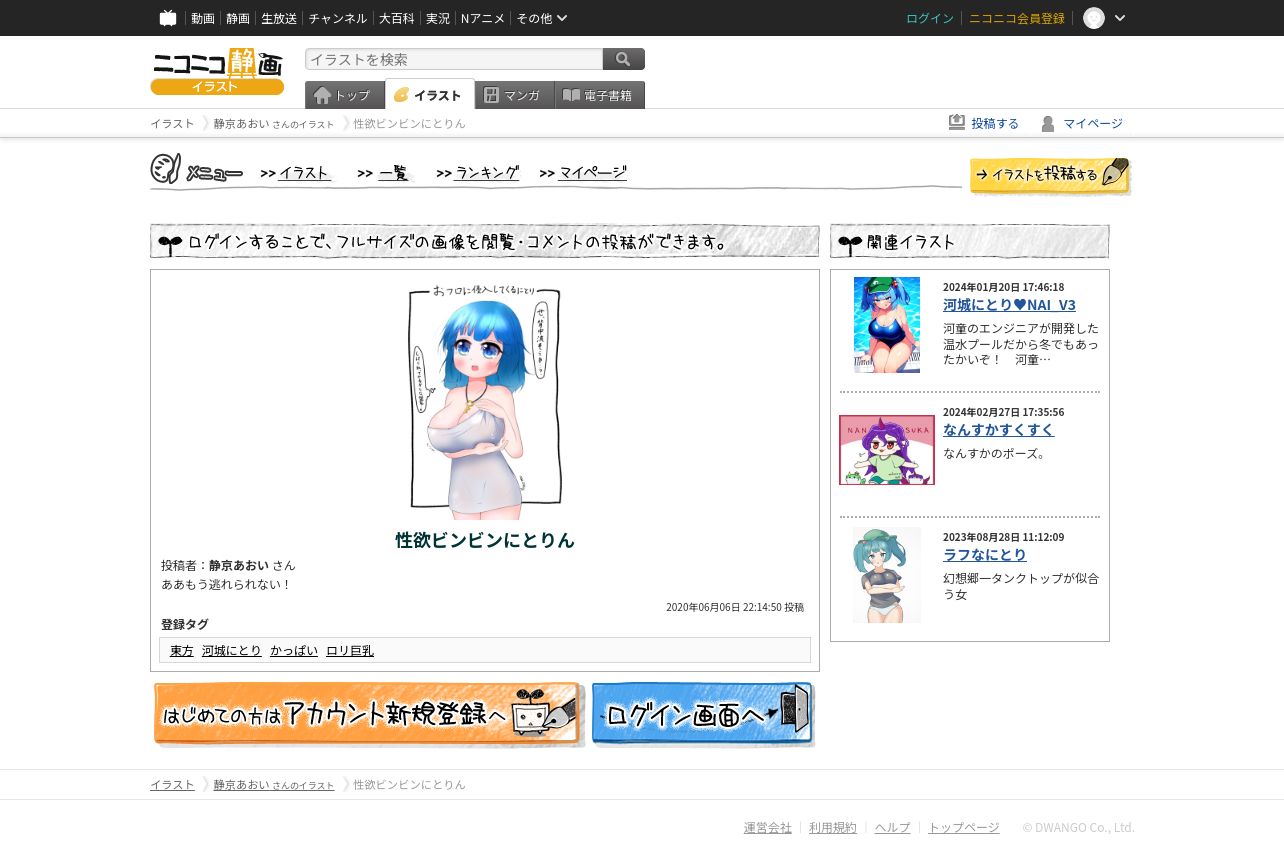Select the 東方 tag
This screenshot has width=1284, height=854.
(182, 651)
